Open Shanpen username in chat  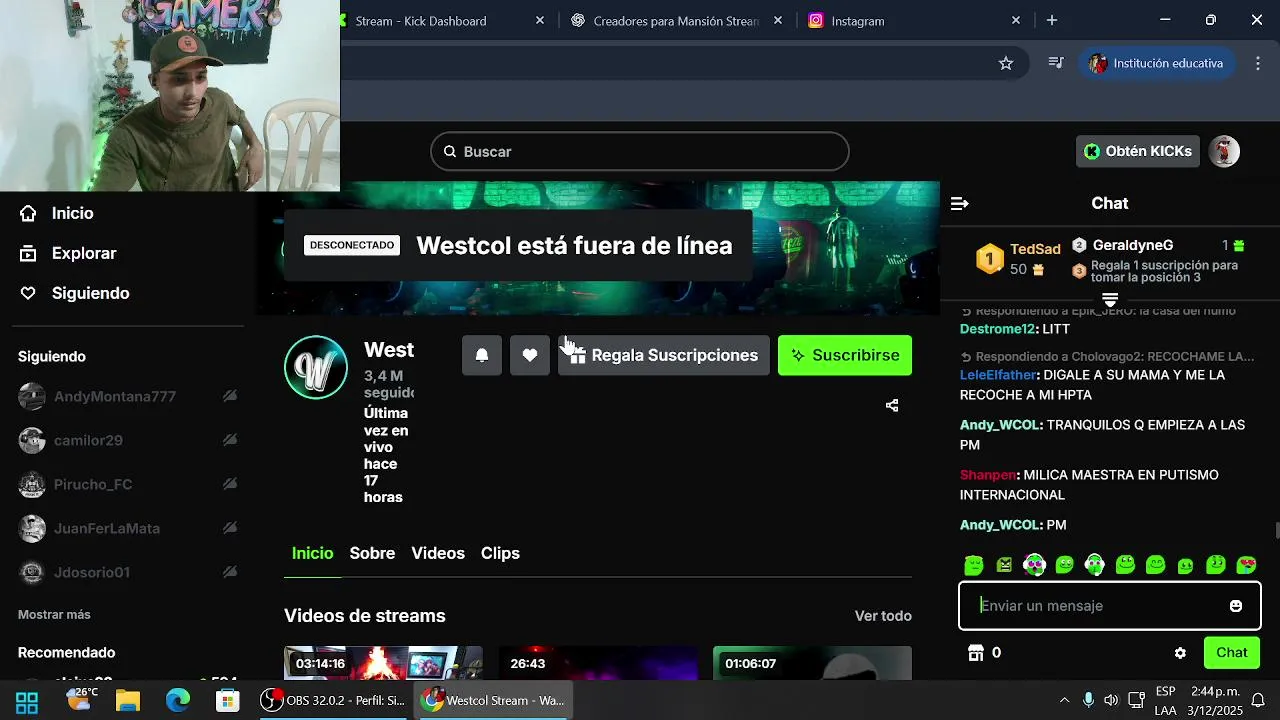(988, 475)
